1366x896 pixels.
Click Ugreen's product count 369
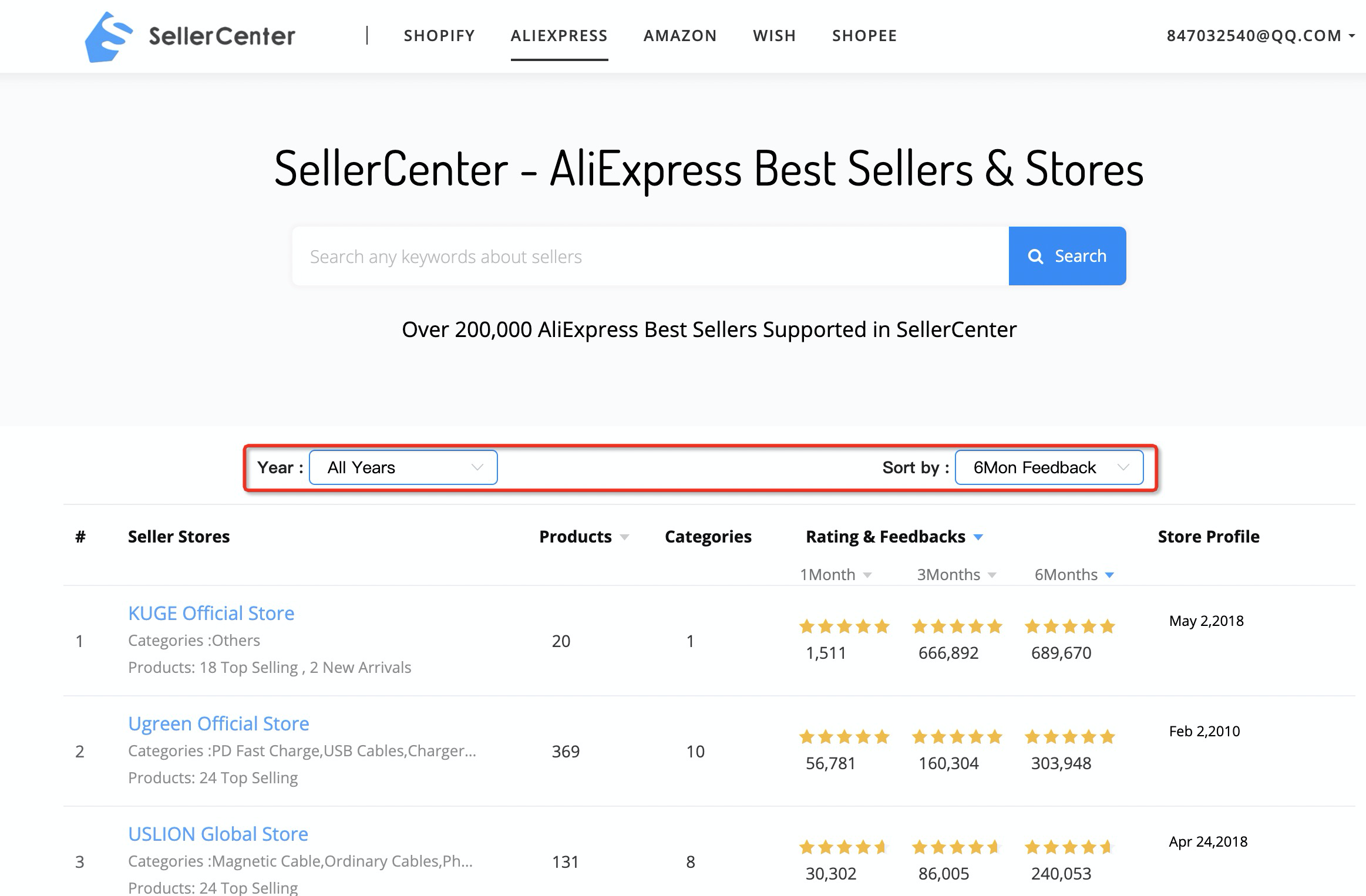tap(566, 752)
